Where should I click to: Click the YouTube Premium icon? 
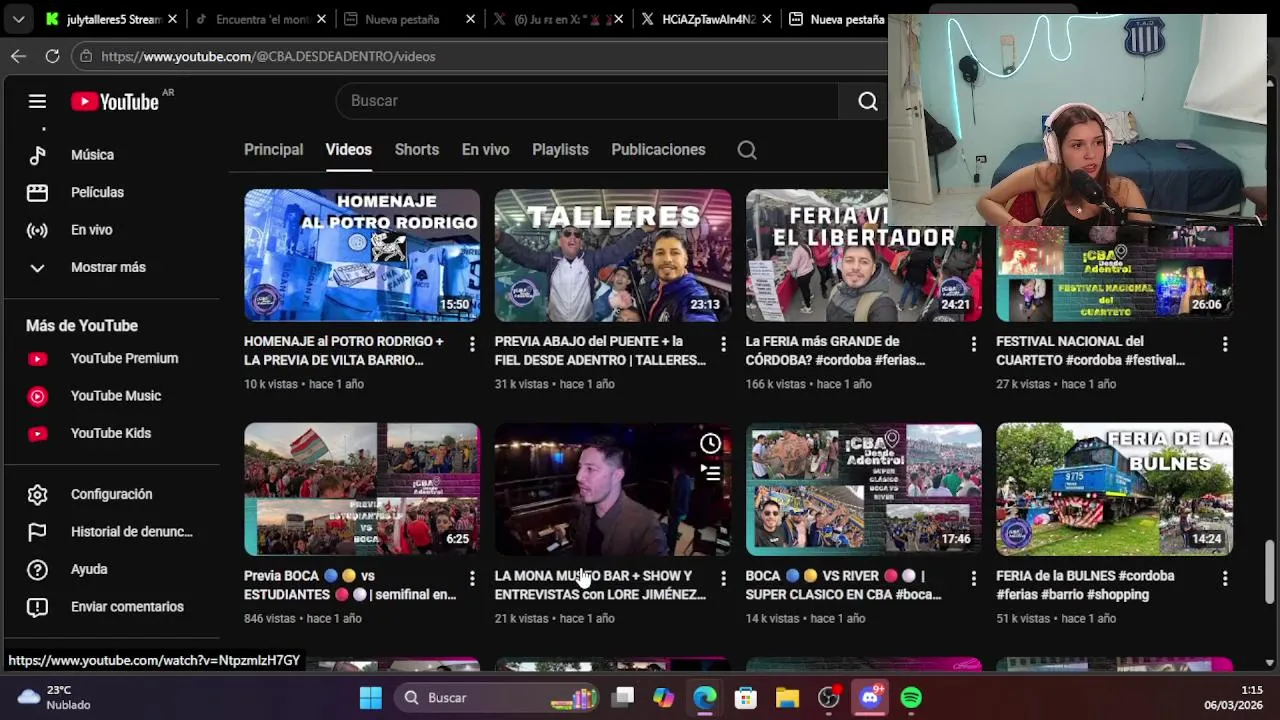click(37, 359)
